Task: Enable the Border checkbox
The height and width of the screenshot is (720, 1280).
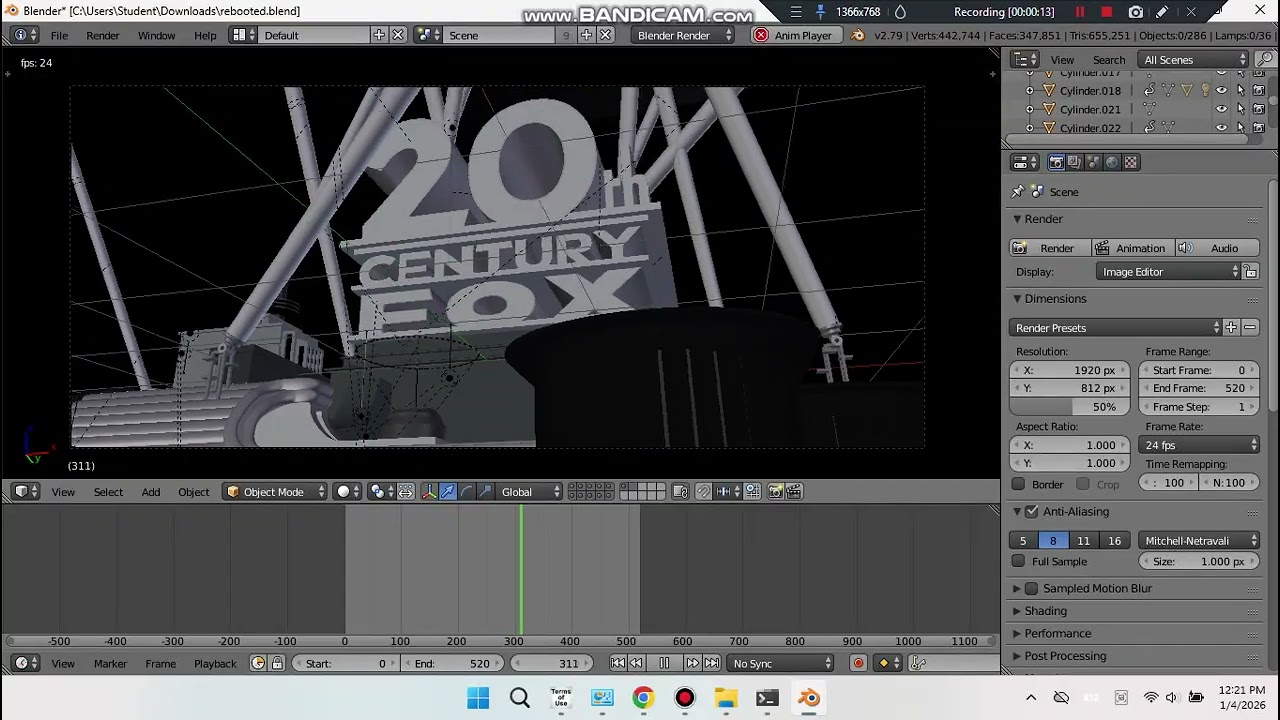Action: pyautogui.click(x=1018, y=484)
